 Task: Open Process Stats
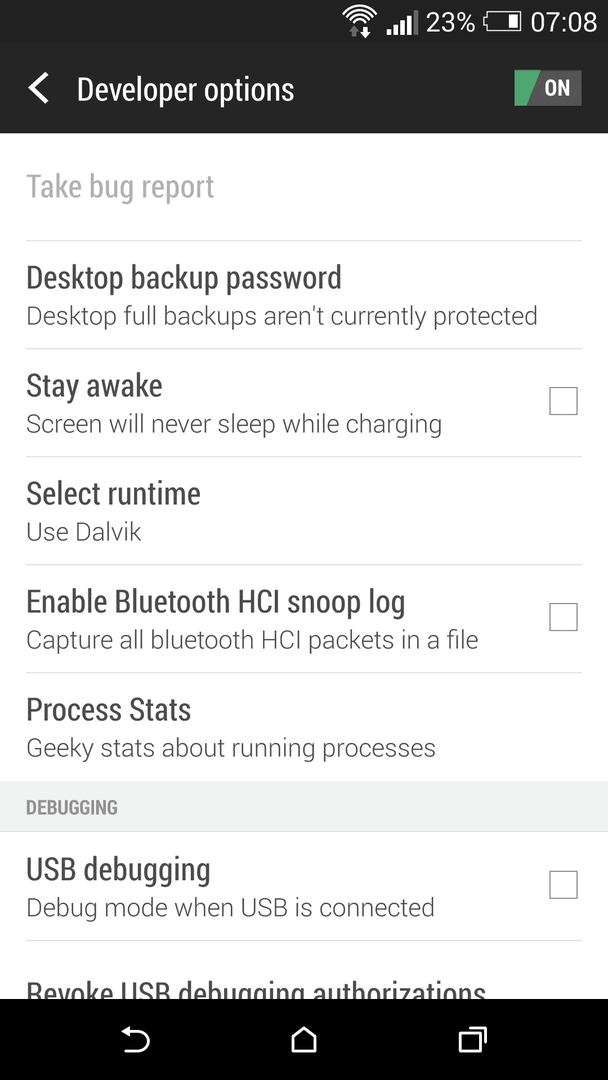304,727
